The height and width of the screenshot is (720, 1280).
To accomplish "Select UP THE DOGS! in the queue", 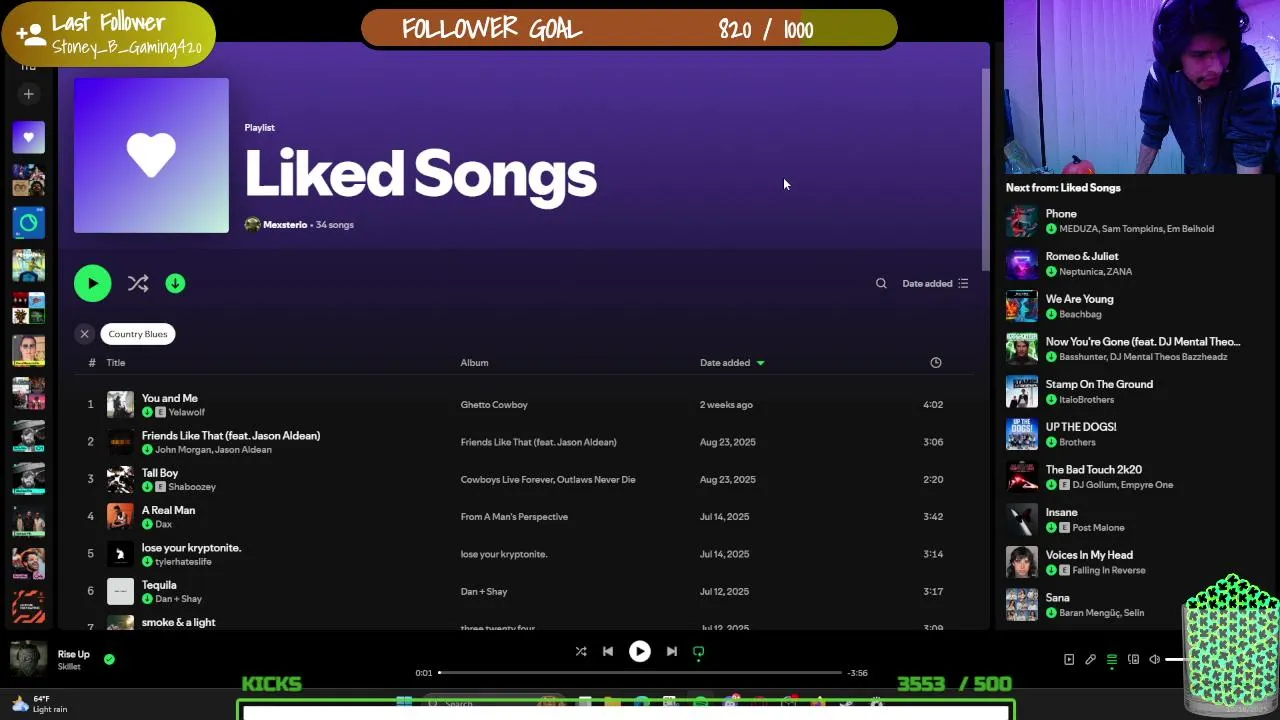I will click(1081, 427).
